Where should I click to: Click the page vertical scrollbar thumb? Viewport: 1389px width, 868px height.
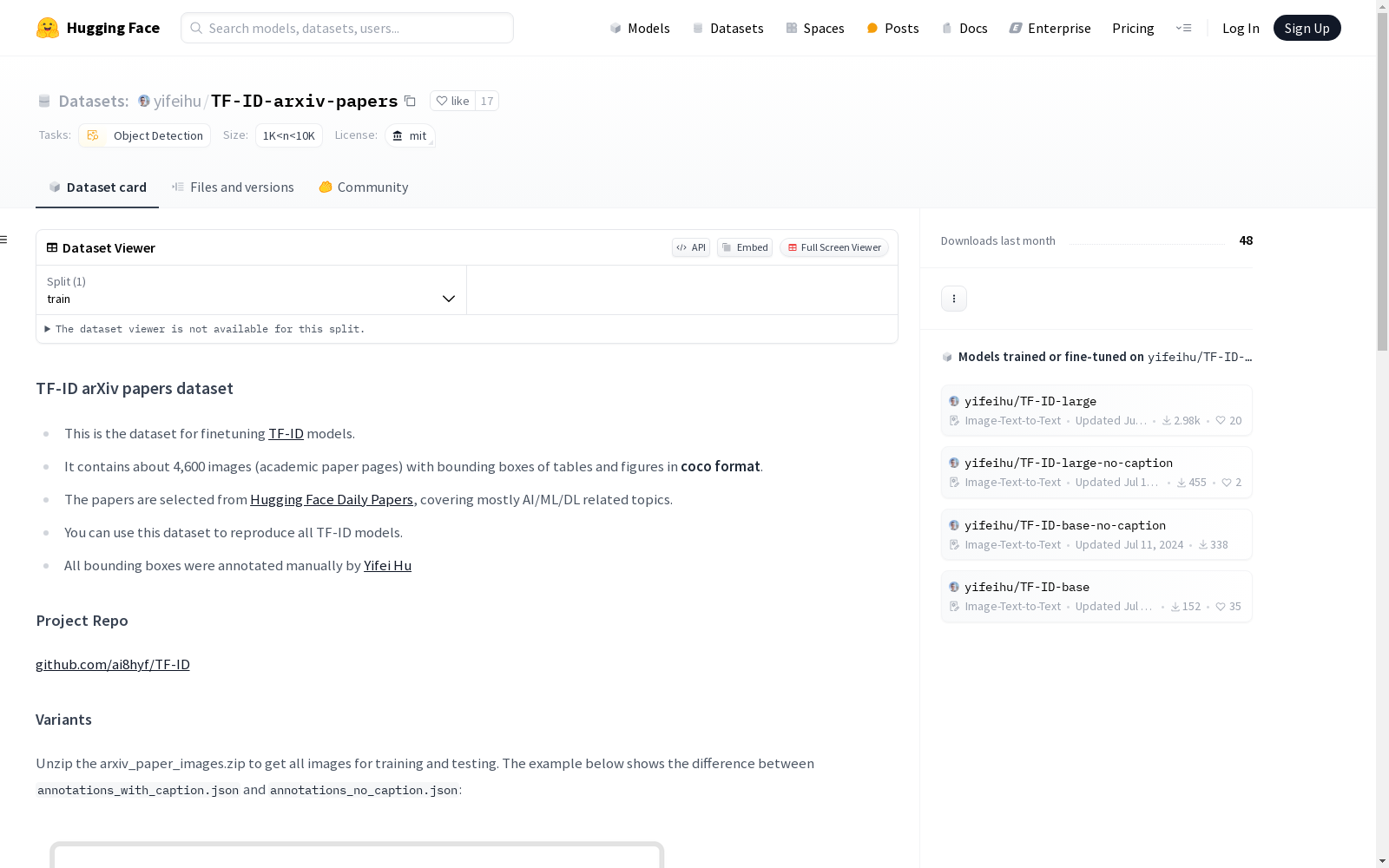tap(1382, 182)
